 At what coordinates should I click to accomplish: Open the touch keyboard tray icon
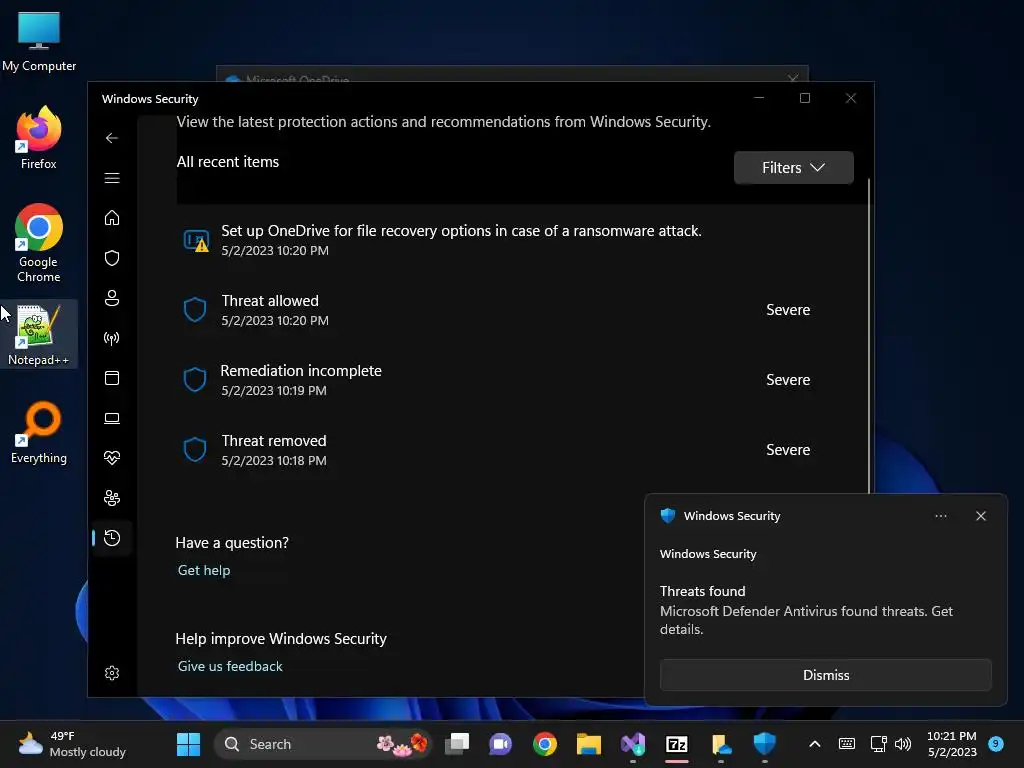pyautogui.click(x=846, y=744)
